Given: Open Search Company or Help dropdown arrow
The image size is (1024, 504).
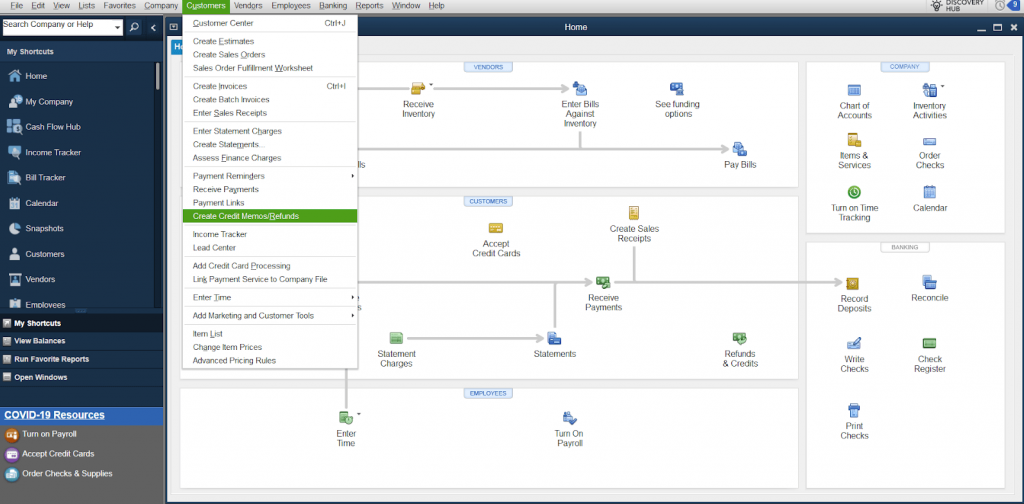Looking at the screenshot, I should click(118, 27).
